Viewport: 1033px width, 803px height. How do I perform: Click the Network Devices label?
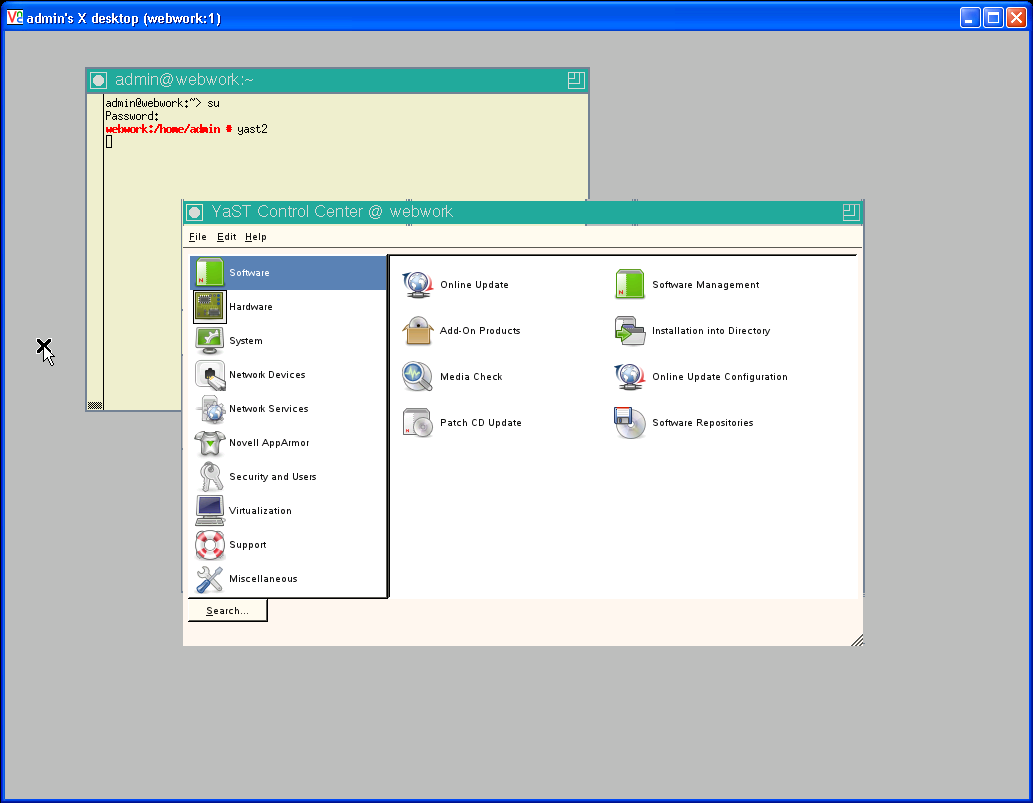(x=267, y=375)
